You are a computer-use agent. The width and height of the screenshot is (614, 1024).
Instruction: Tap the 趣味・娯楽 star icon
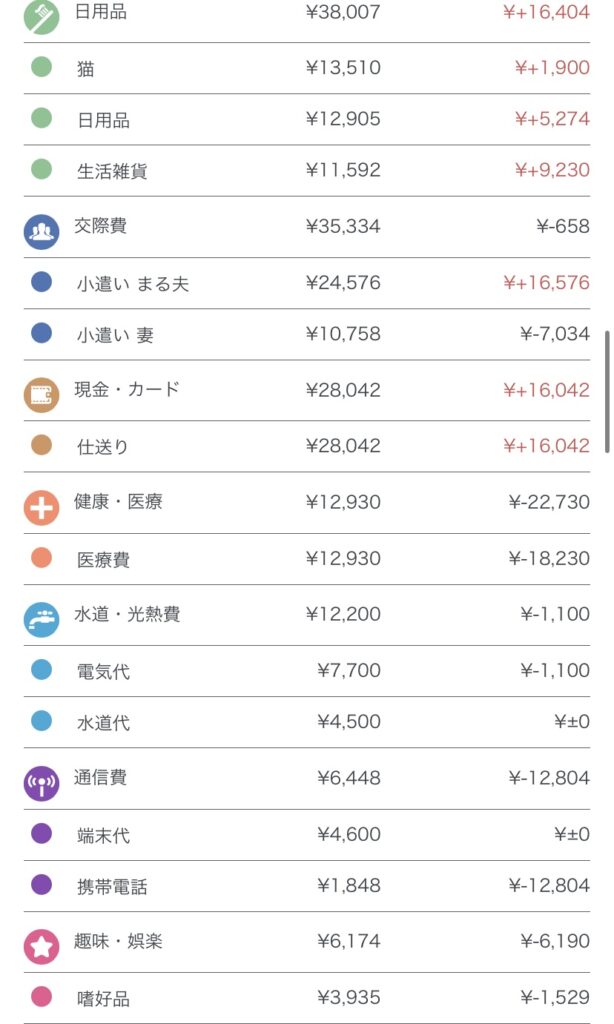(41, 946)
